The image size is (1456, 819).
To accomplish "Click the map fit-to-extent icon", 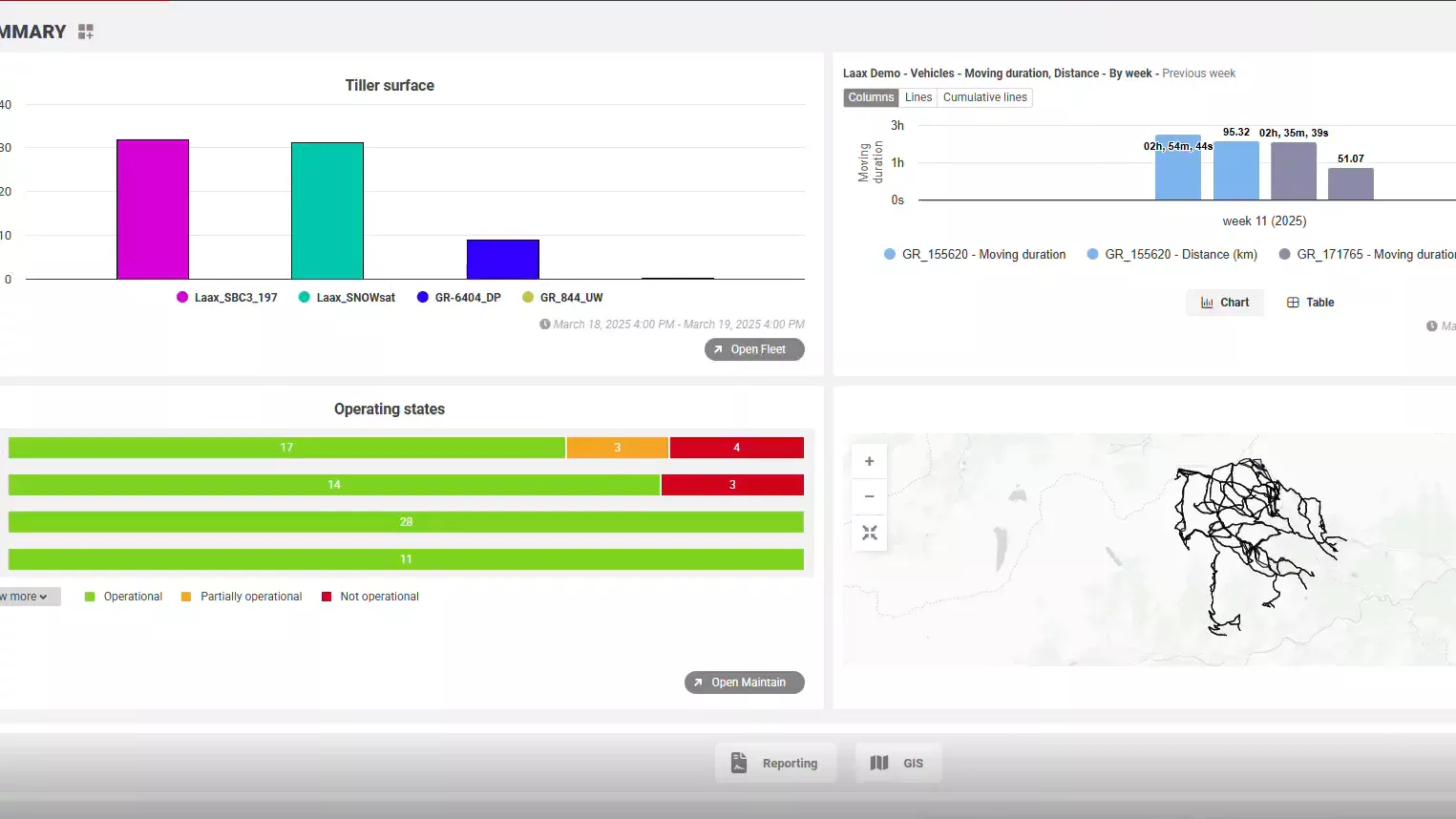I will pyautogui.click(x=869, y=533).
